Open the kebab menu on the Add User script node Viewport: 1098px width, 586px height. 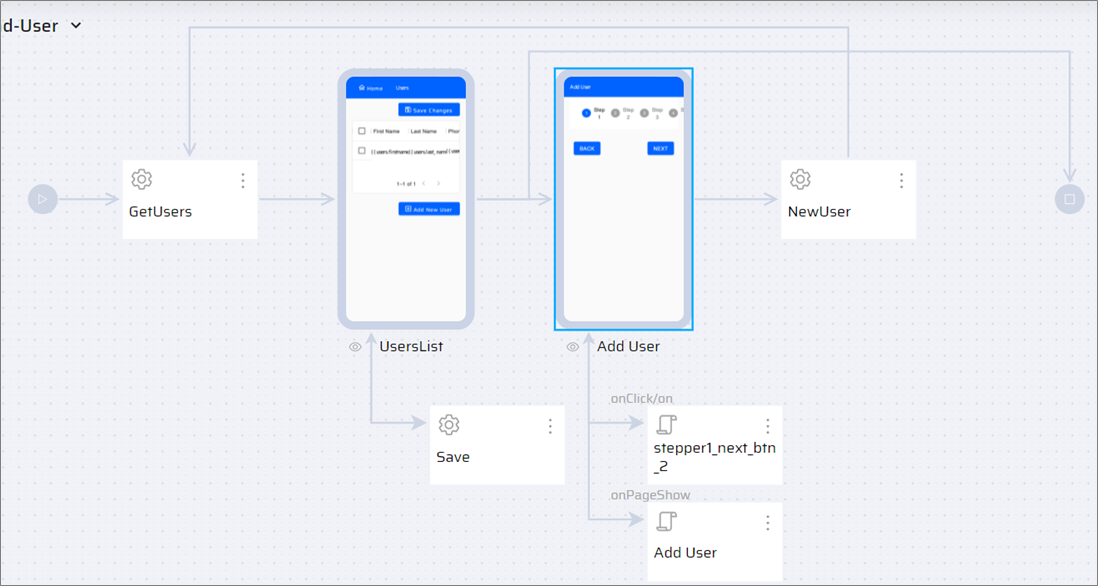(767, 522)
